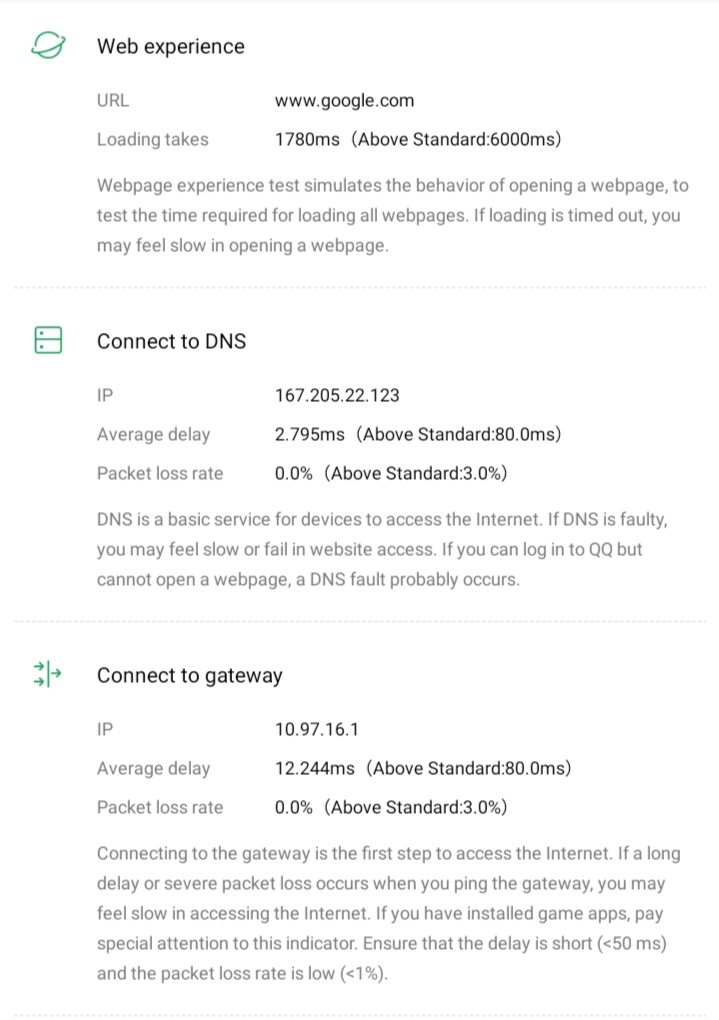Click the Average delay label under gateway

point(153,768)
